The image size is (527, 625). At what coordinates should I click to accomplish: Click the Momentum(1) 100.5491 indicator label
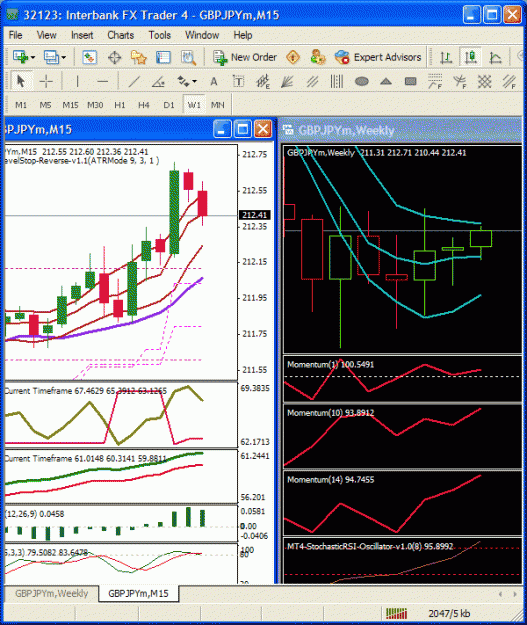[330, 364]
